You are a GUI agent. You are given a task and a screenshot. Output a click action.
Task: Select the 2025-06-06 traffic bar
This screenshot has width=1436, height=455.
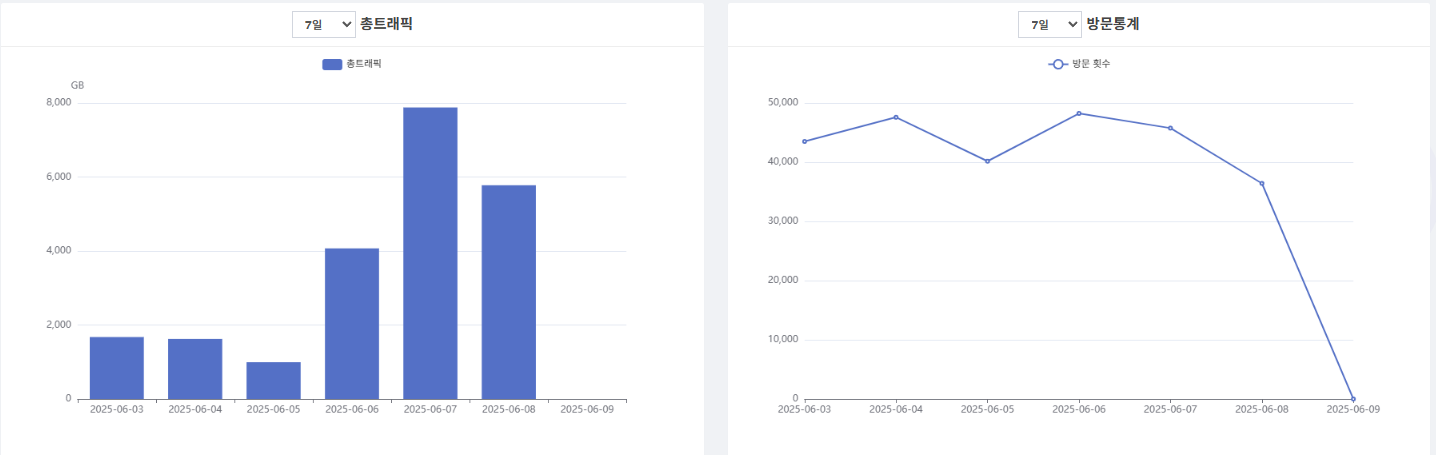click(352, 323)
